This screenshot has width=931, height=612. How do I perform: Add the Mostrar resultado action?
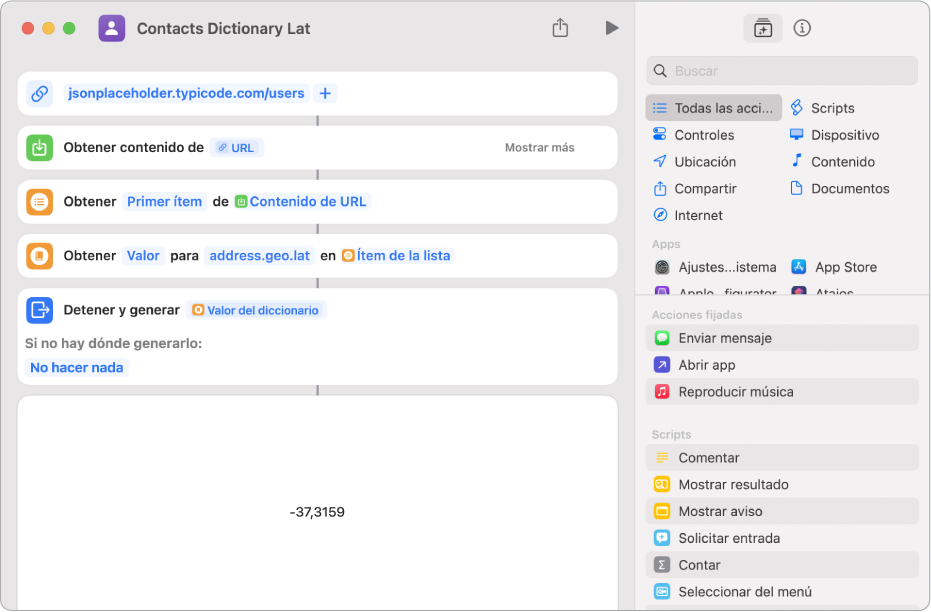click(x=782, y=484)
